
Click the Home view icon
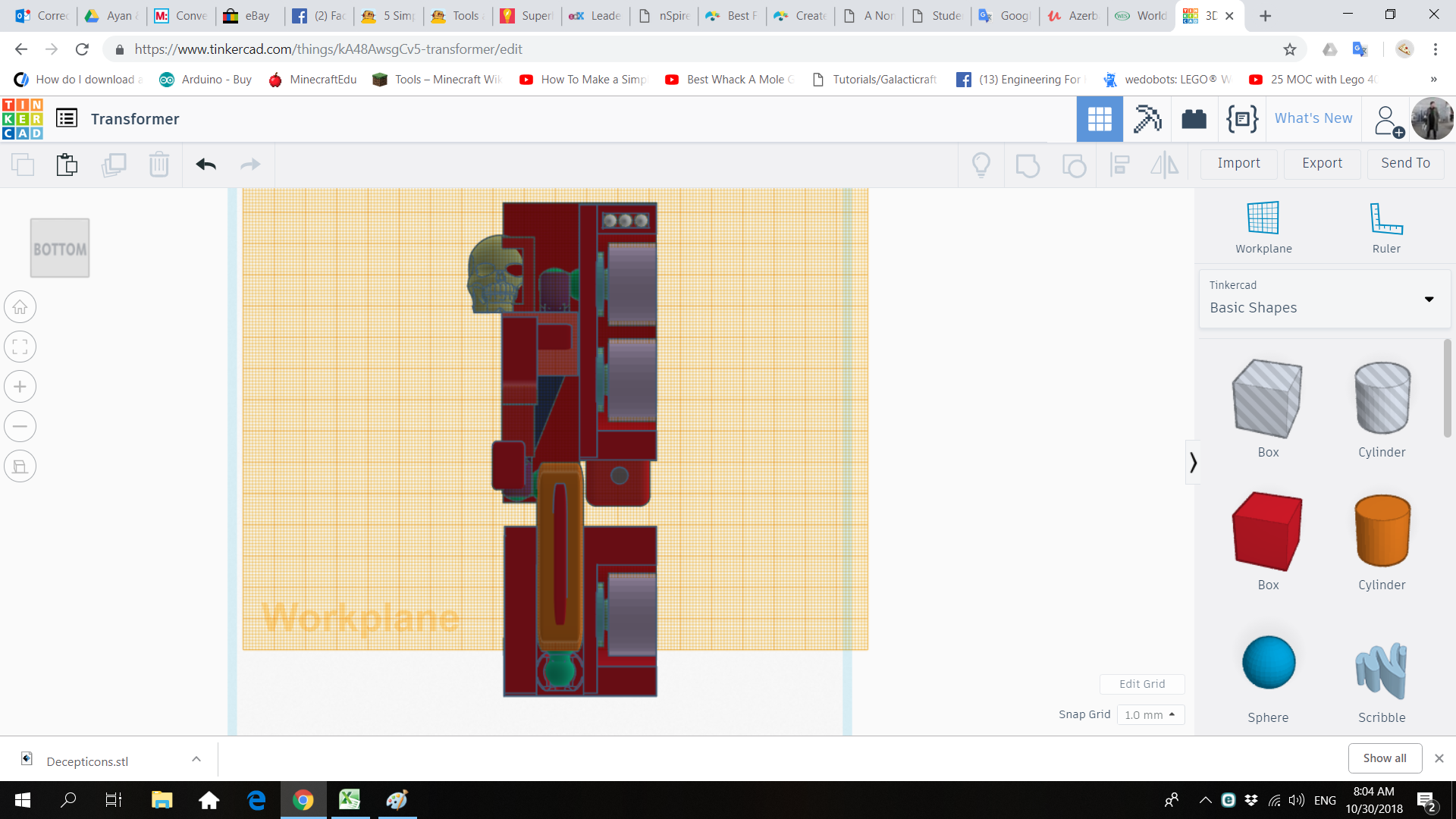[x=20, y=307]
